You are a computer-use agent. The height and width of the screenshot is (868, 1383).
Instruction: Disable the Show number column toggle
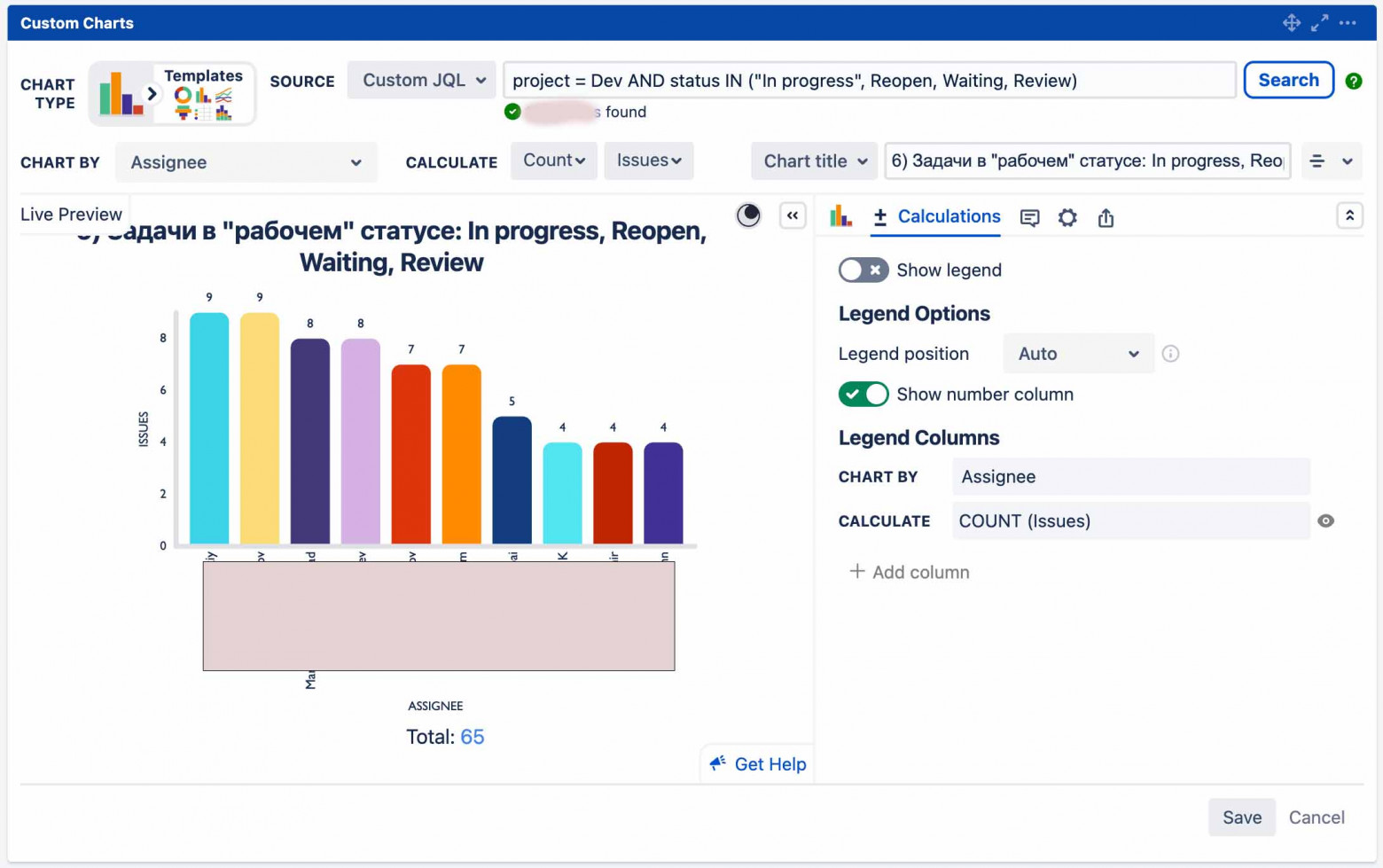pyautogui.click(x=863, y=395)
